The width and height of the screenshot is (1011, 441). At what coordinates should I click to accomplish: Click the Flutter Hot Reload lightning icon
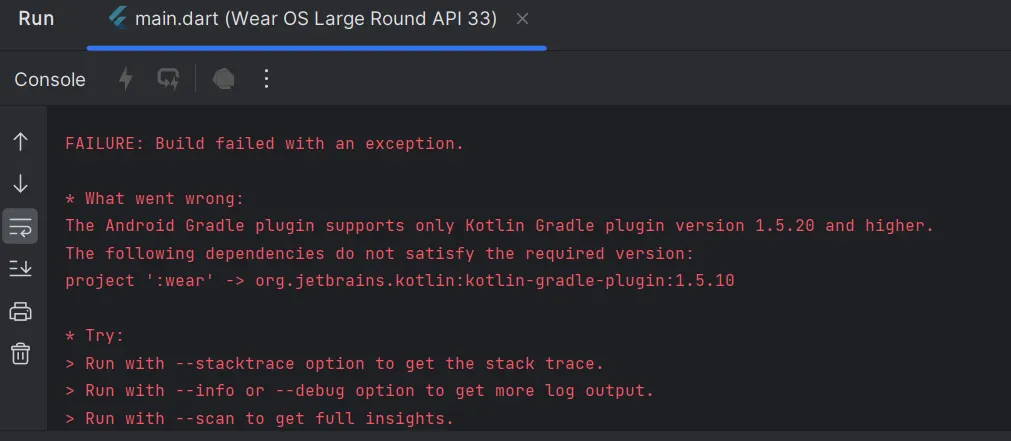[126, 79]
